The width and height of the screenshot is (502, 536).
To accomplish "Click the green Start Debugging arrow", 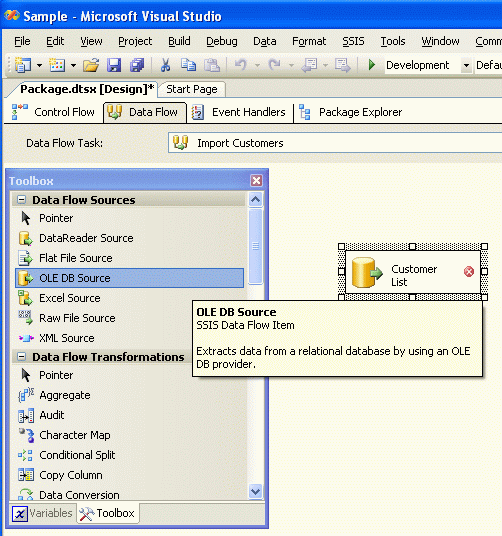I will click(x=372, y=65).
